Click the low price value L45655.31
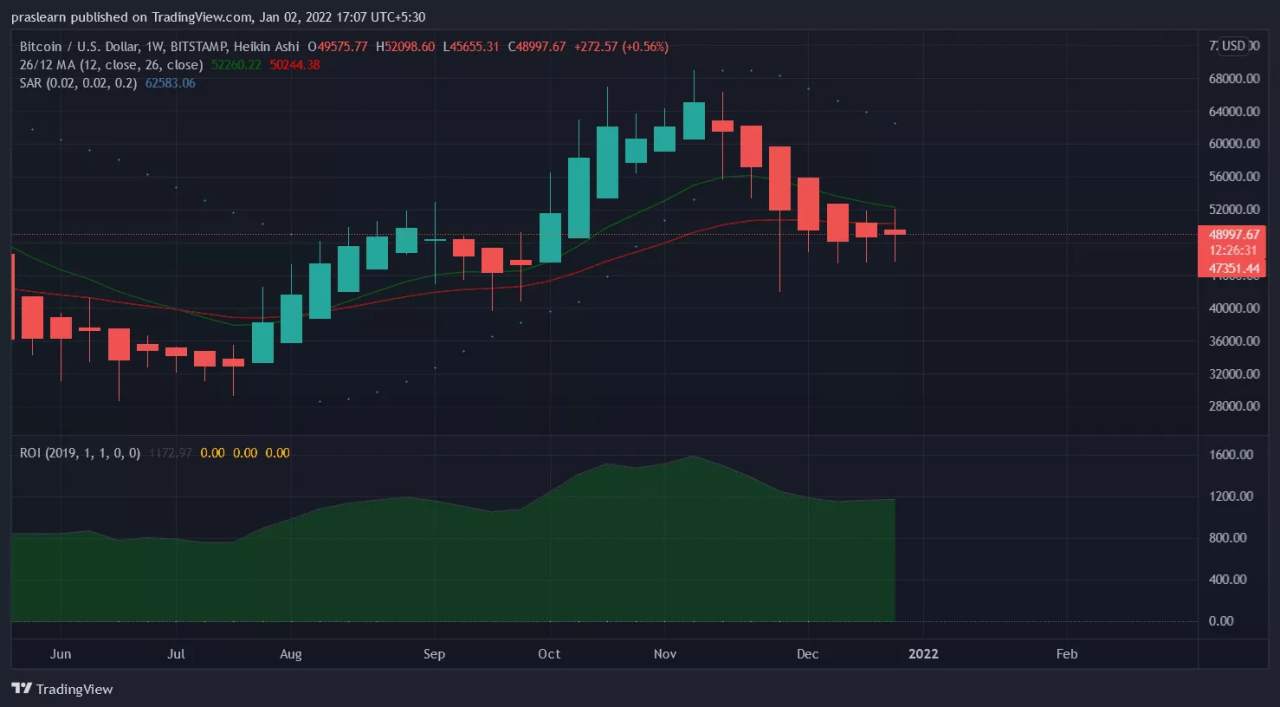Viewport: 1280px width, 707px height. click(x=472, y=47)
